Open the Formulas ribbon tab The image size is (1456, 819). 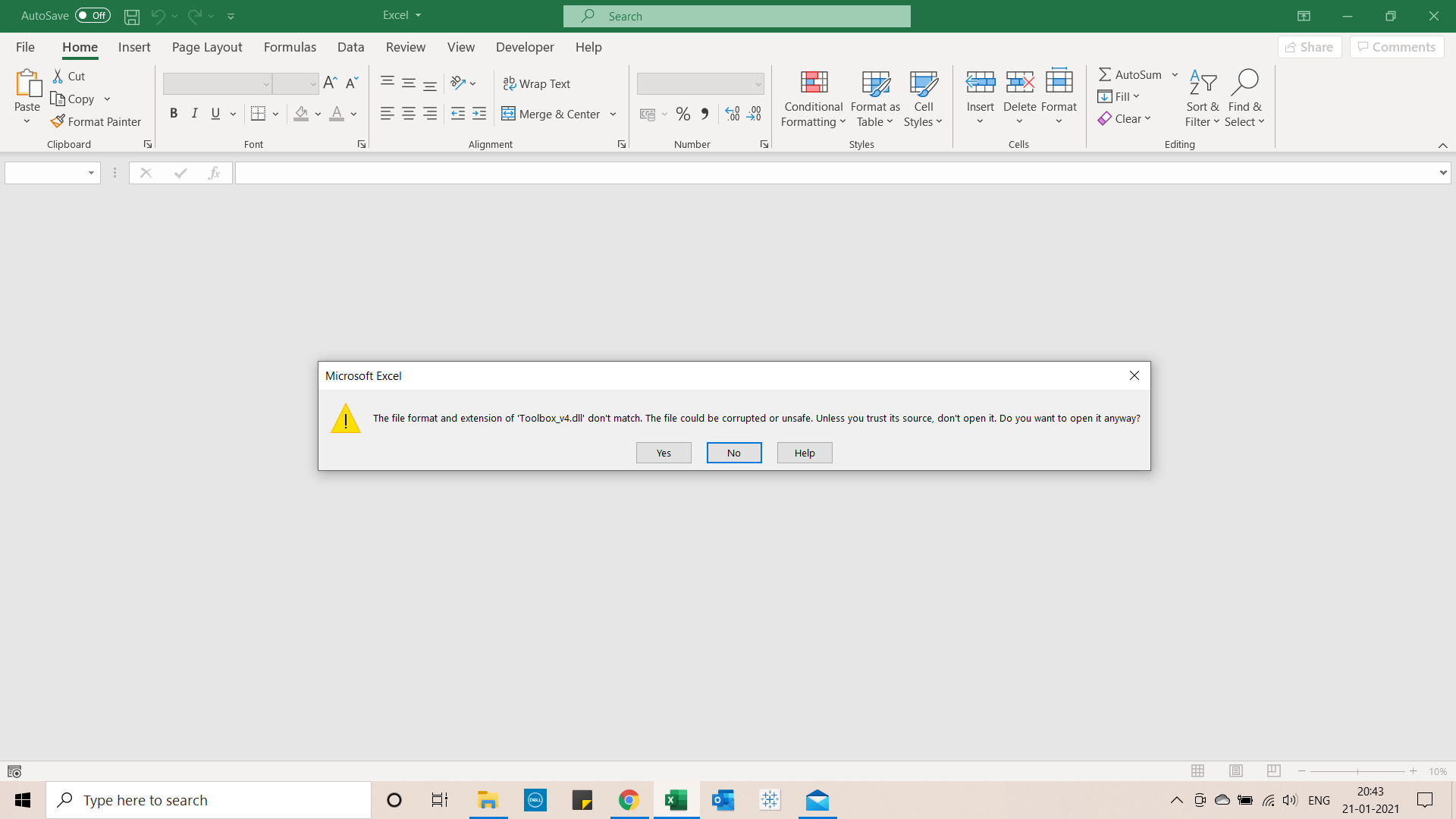(290, 47)
